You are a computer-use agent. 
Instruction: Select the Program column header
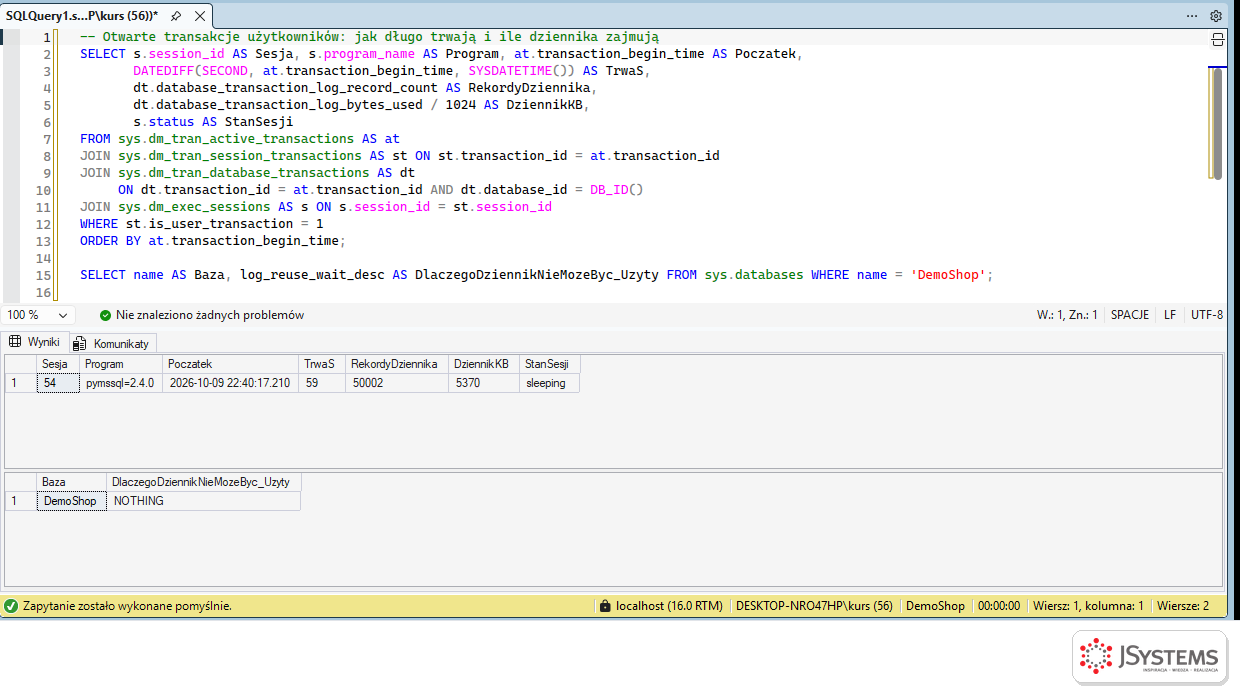tap(121, 364)
